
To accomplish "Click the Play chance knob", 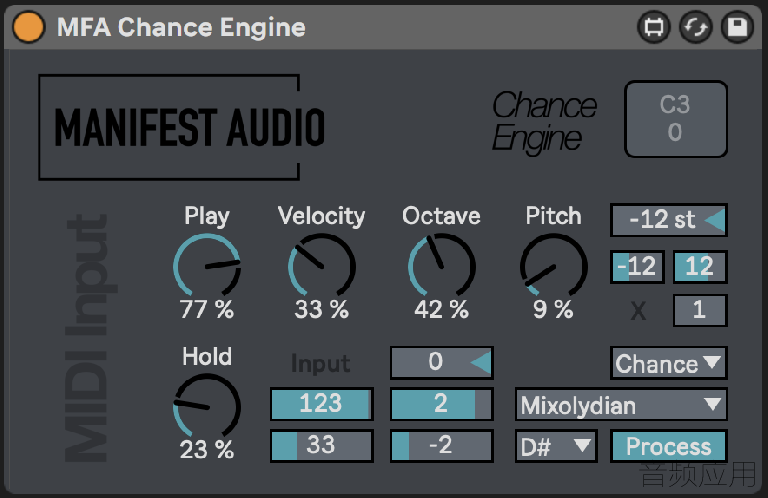I will click(x=207, y=266).
